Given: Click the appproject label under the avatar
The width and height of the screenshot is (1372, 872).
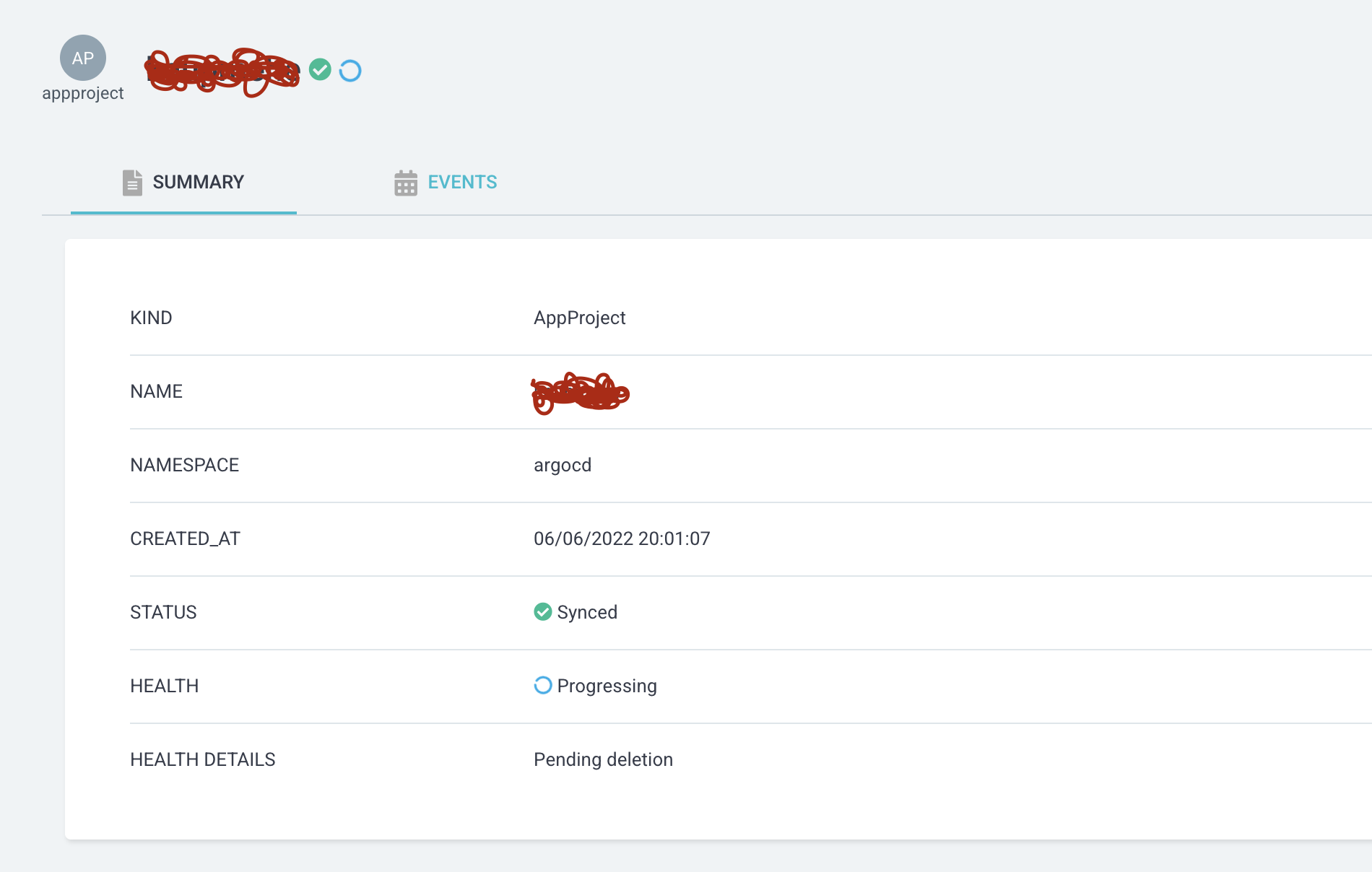Looking at the screenshot, I should coord(82,93).
